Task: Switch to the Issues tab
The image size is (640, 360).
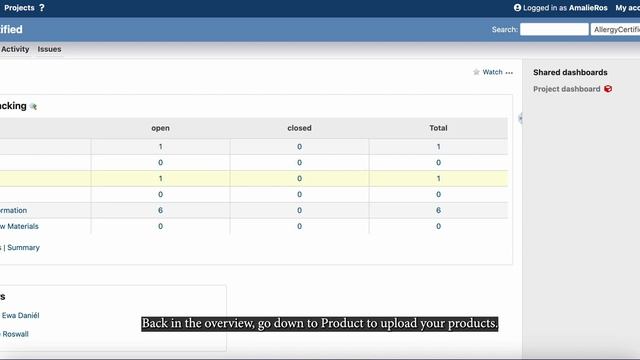Action: pyautogui.click(x=49, y=49)
